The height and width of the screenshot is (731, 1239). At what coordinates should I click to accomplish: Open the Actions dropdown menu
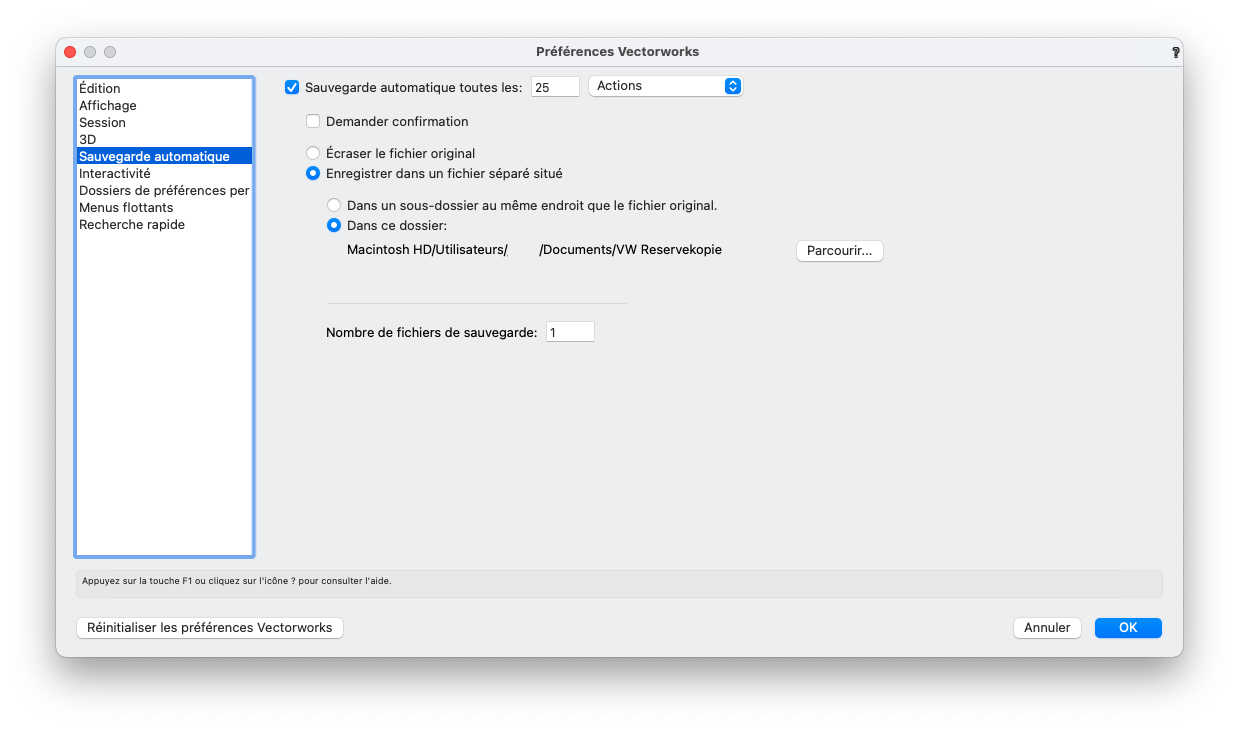click(665, 86)
